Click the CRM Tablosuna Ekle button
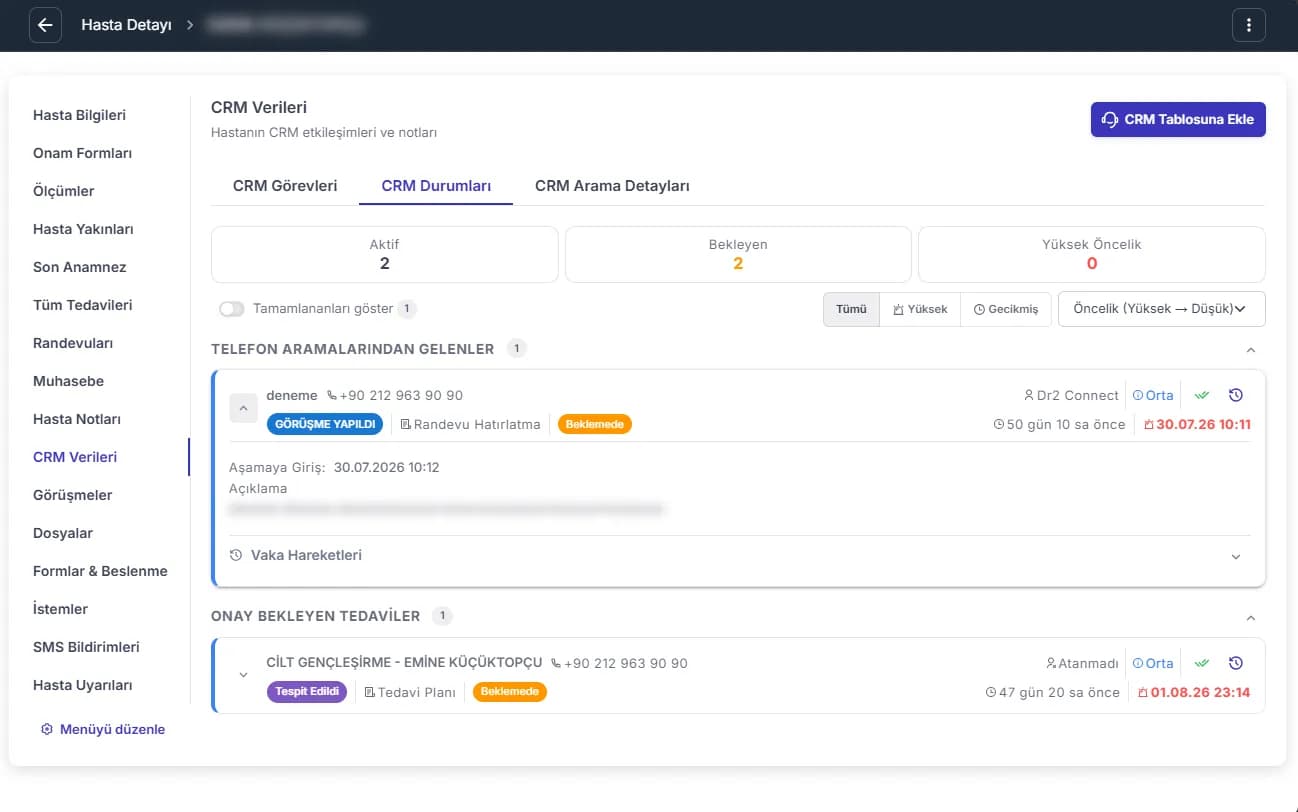This screenshot has width=1298, height=812. (1178, 119)
